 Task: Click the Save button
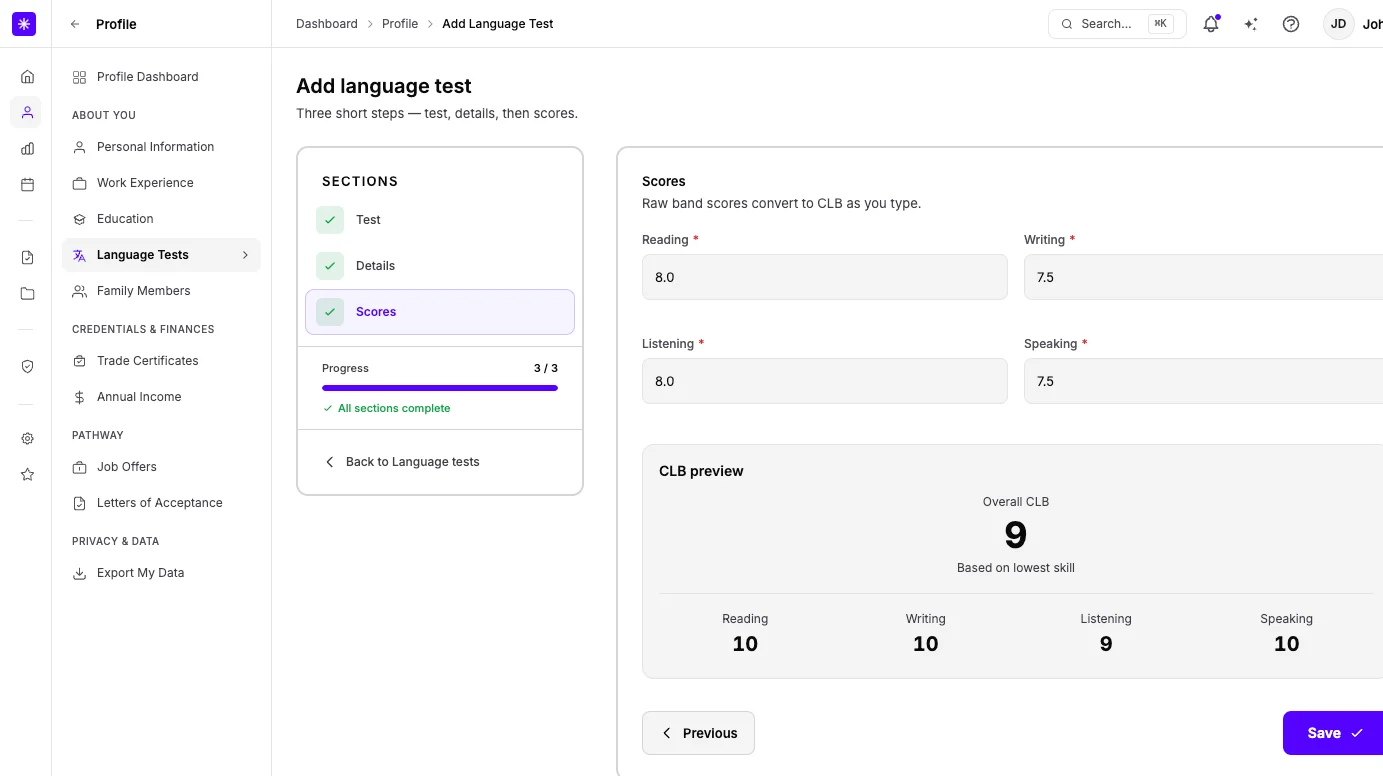(1334, 733)
